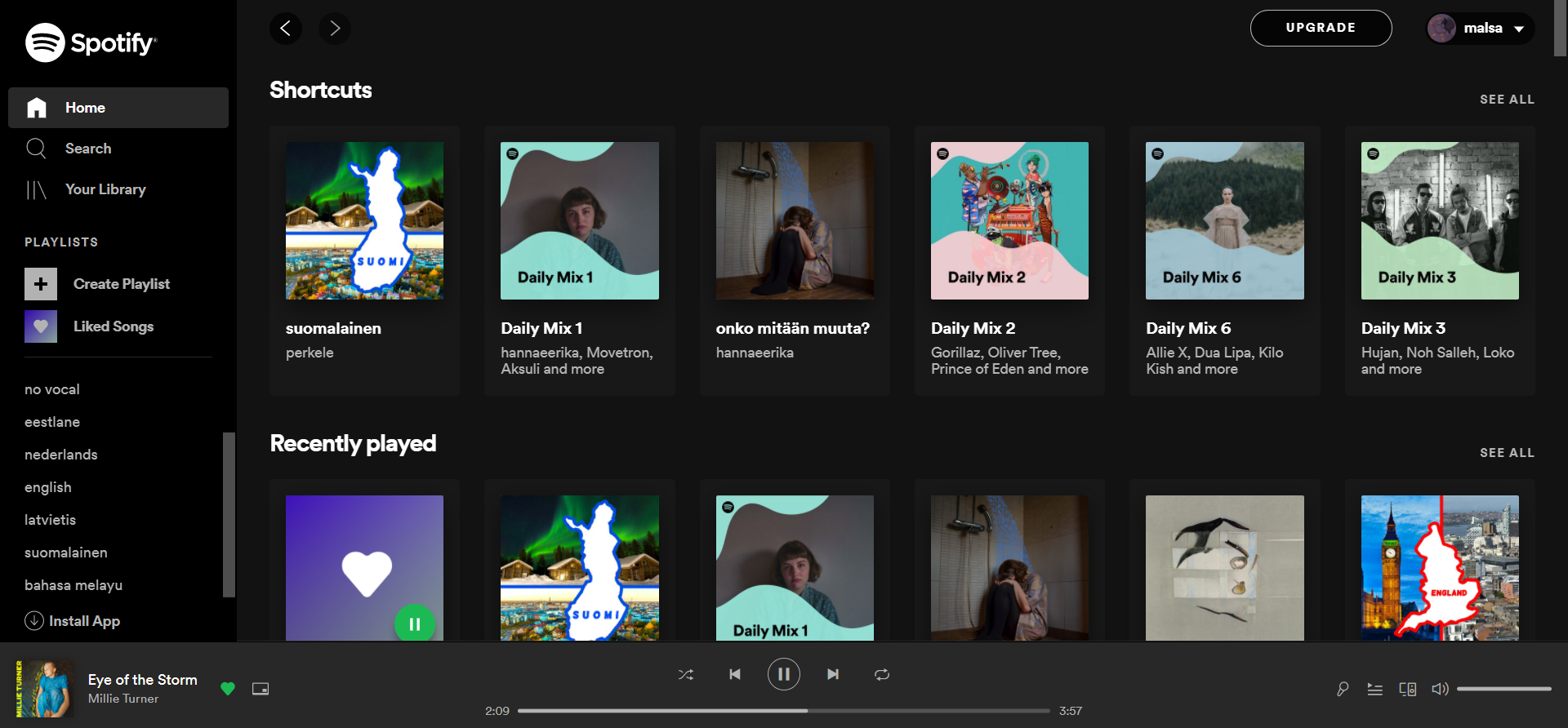
Task: Click the Create Playlist plus icon
Action: [41, 284]
